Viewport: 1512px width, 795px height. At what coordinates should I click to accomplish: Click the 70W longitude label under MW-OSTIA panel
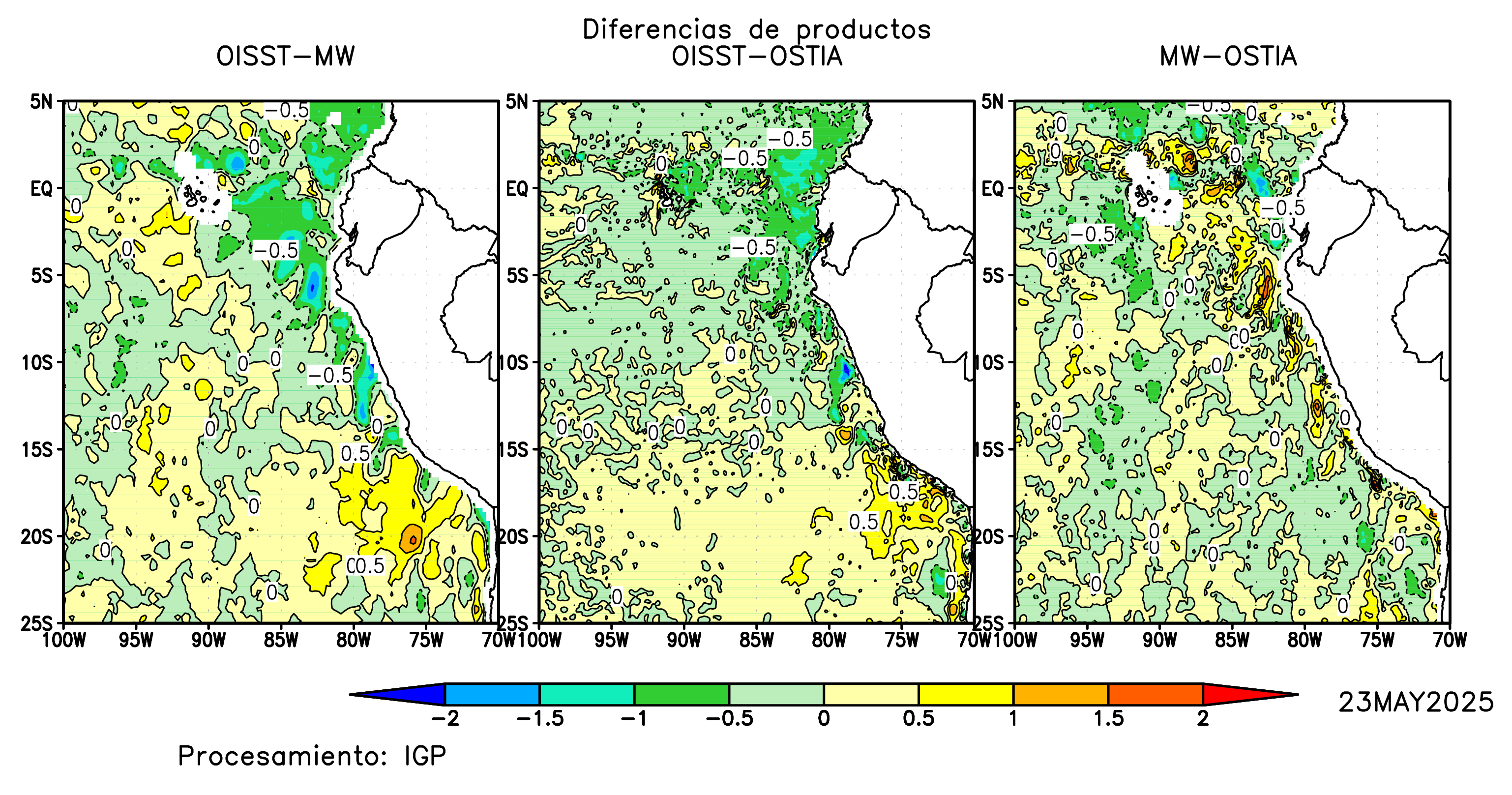coord(1450,640)
